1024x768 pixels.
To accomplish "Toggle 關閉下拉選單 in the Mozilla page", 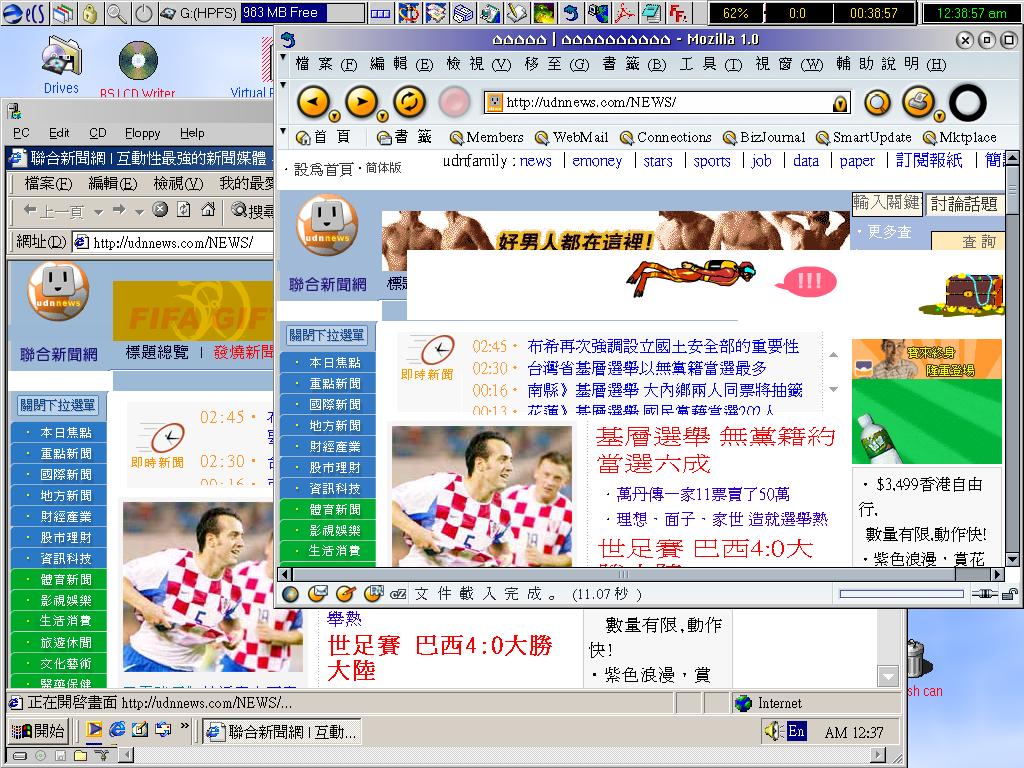I will (x=327, y=335).
